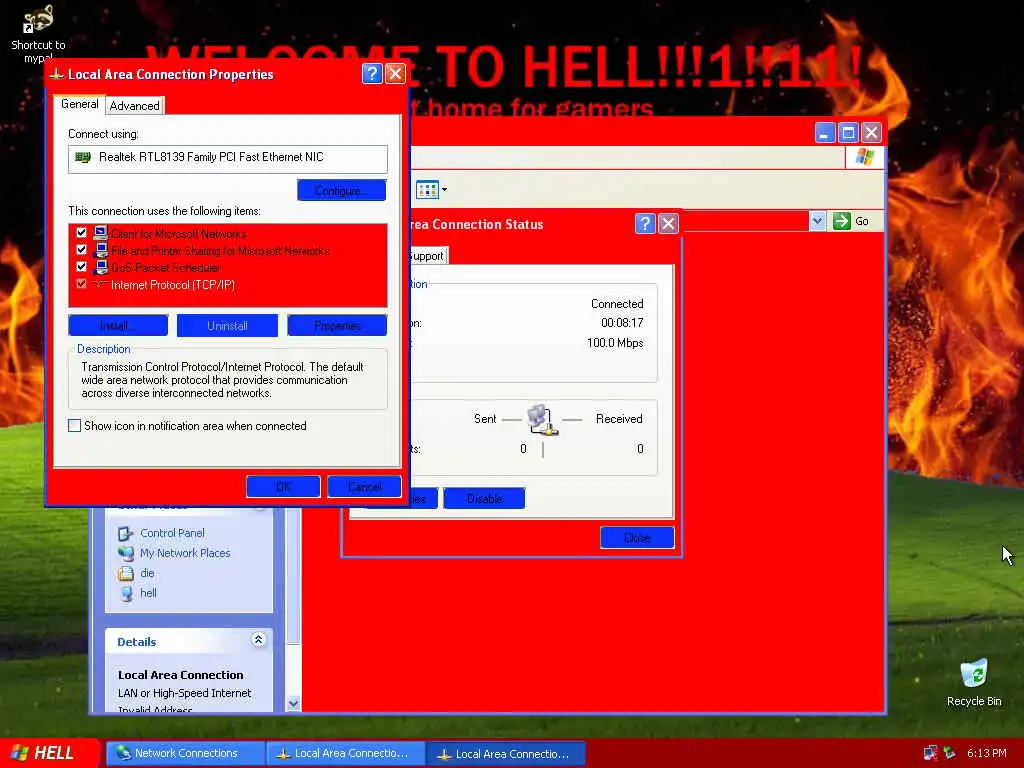Click second Local Area Connection taskbar button
The height and width of the screenshot is (768, 1024).
pos(345,753)
